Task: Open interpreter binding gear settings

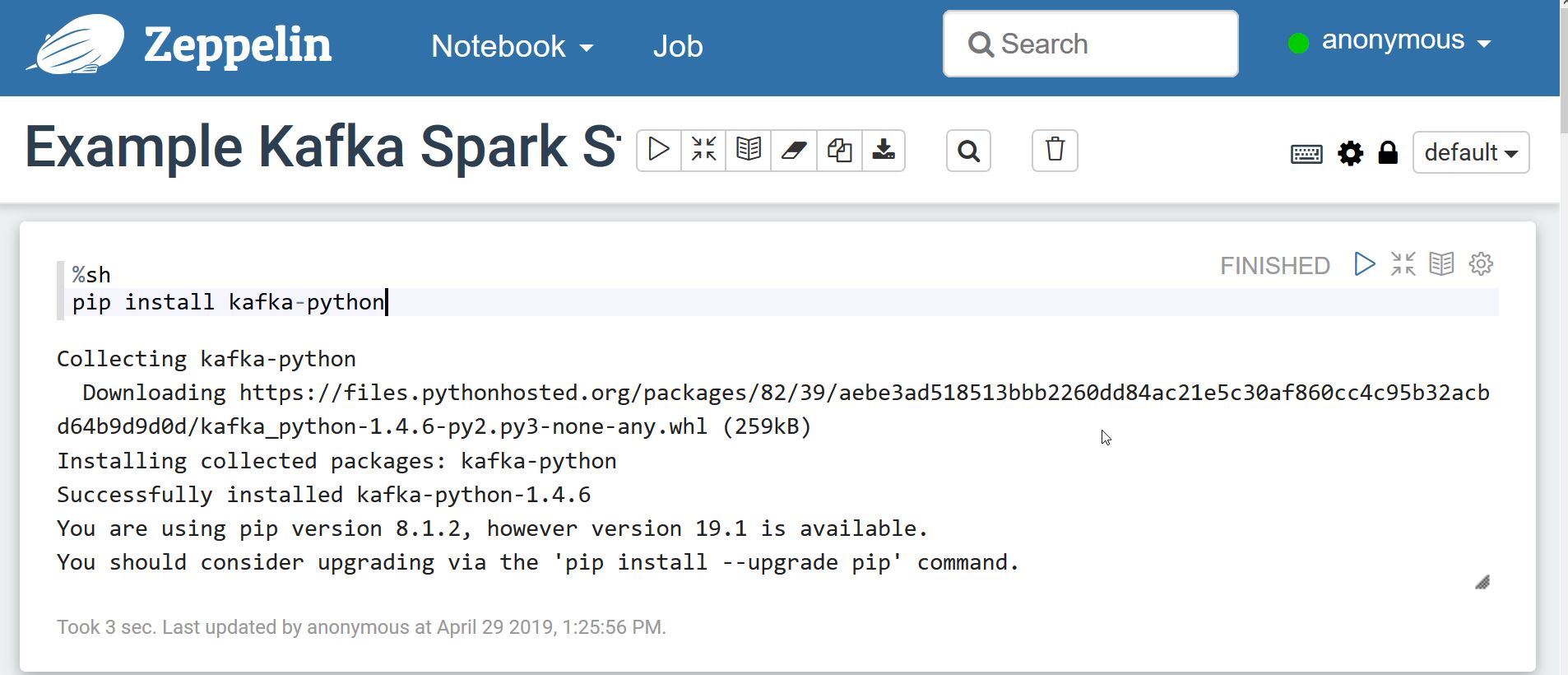Action: [x=1350, y=152]
